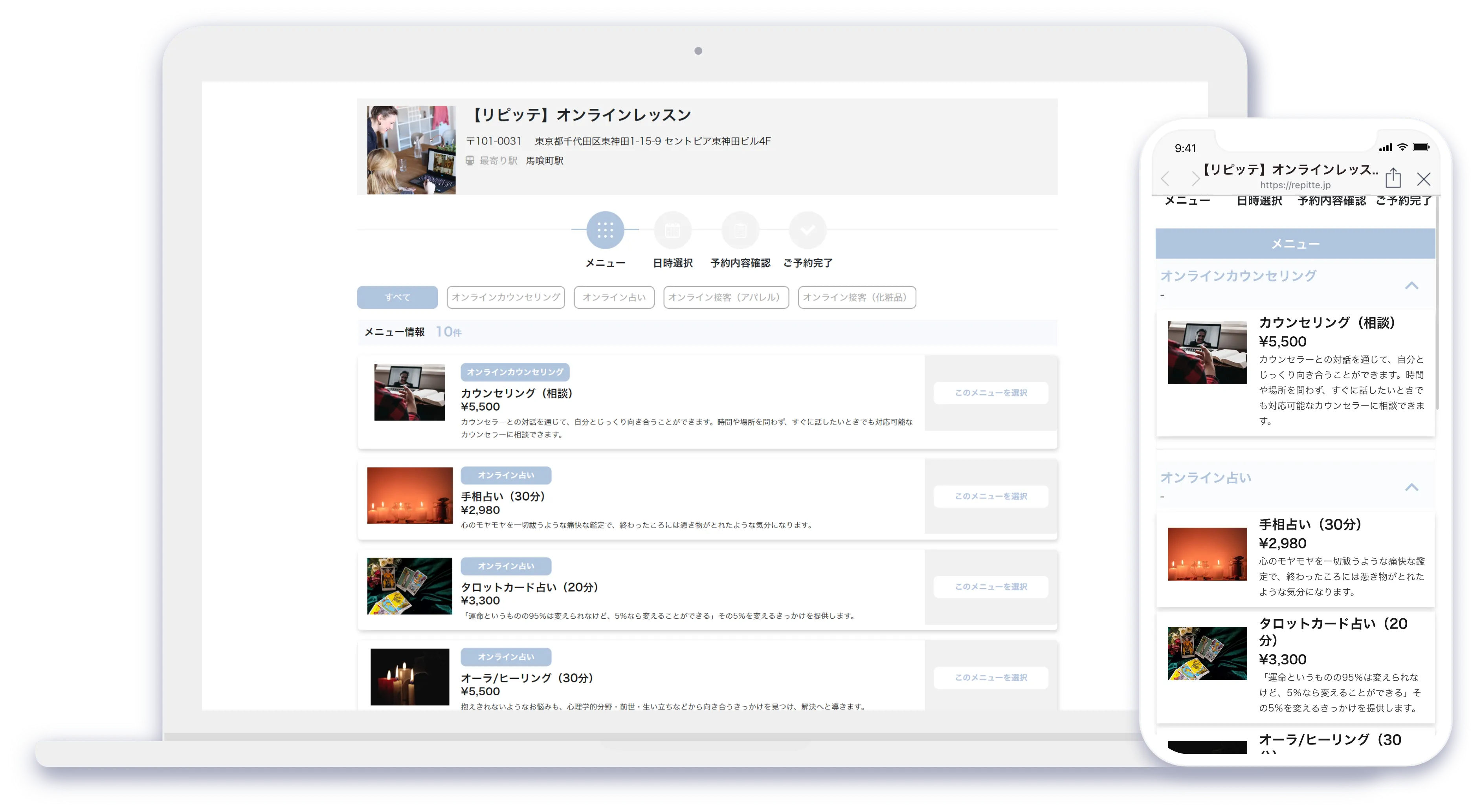Select the すべて filter chip
Image resolution: width=1483 pixels, height=812 pixels.
pyautogui.click(x=397, y=297)
